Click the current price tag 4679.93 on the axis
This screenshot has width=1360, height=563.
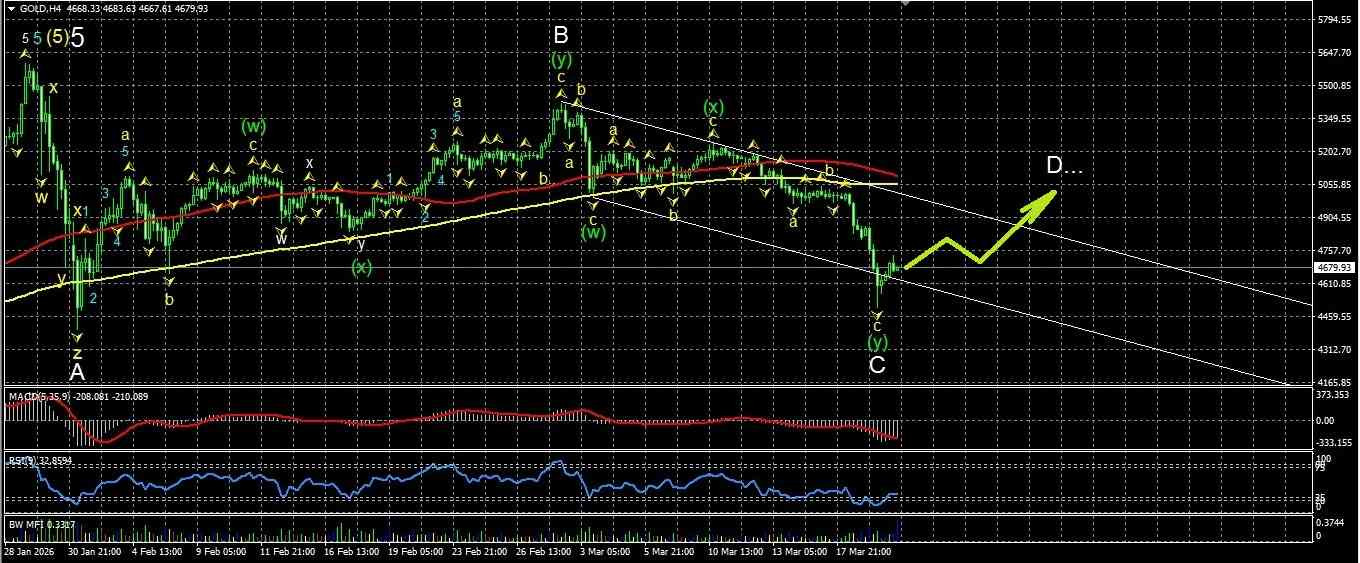point(1335,268)
